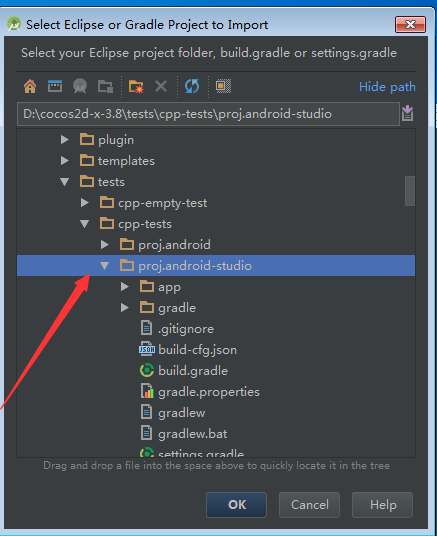This screenshot has height=536, width=437.
Task: Select the build-cfg.json file name
Action: coord(197,350)
